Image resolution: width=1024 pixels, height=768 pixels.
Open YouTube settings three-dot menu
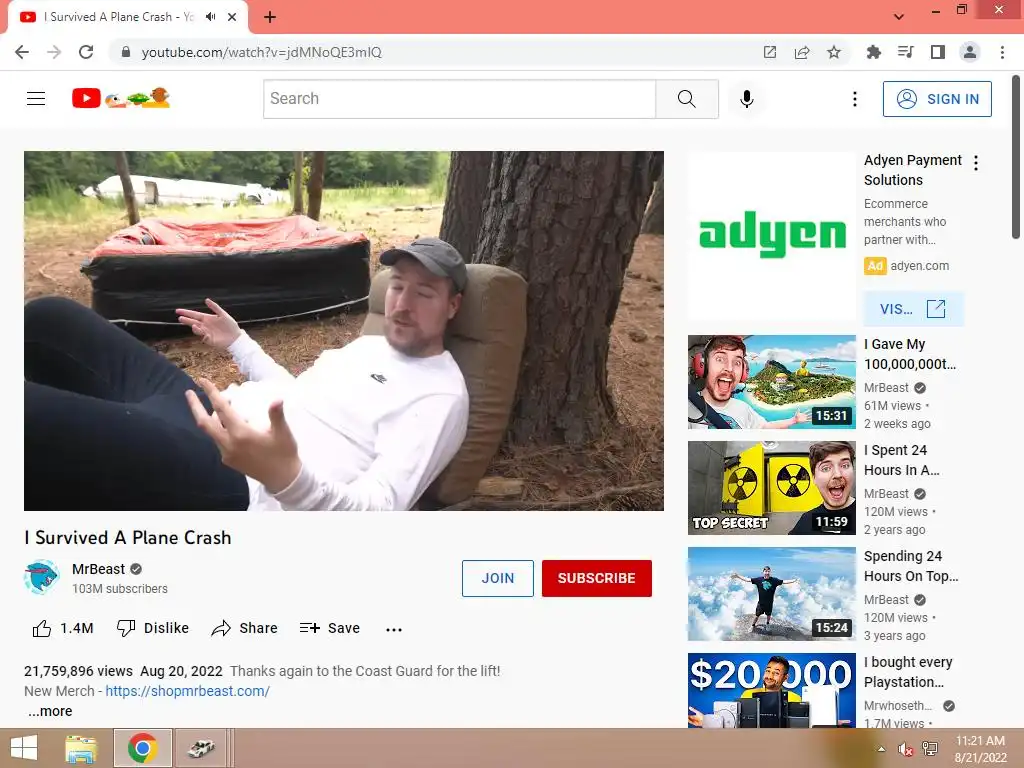pos(855,99)
